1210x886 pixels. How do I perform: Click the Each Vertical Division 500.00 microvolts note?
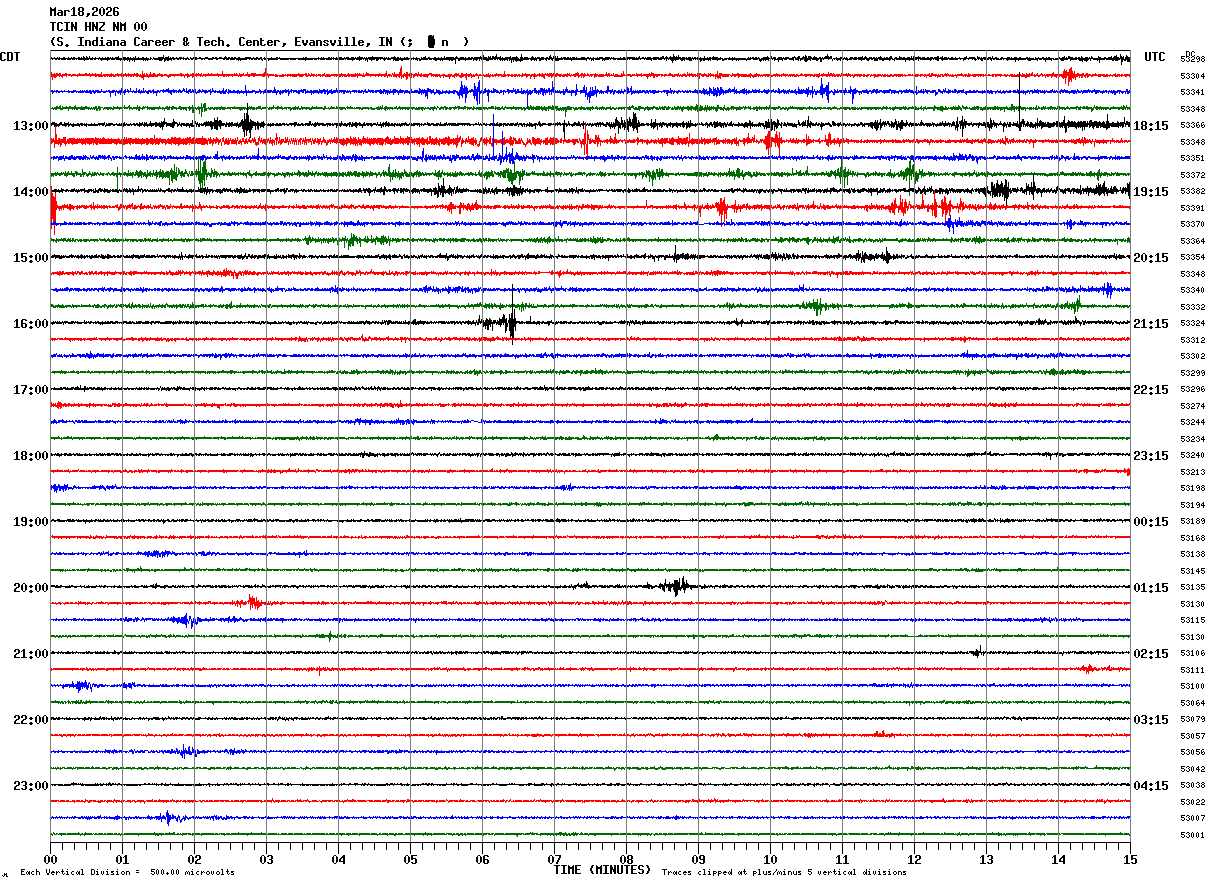[x=127, y=873]
